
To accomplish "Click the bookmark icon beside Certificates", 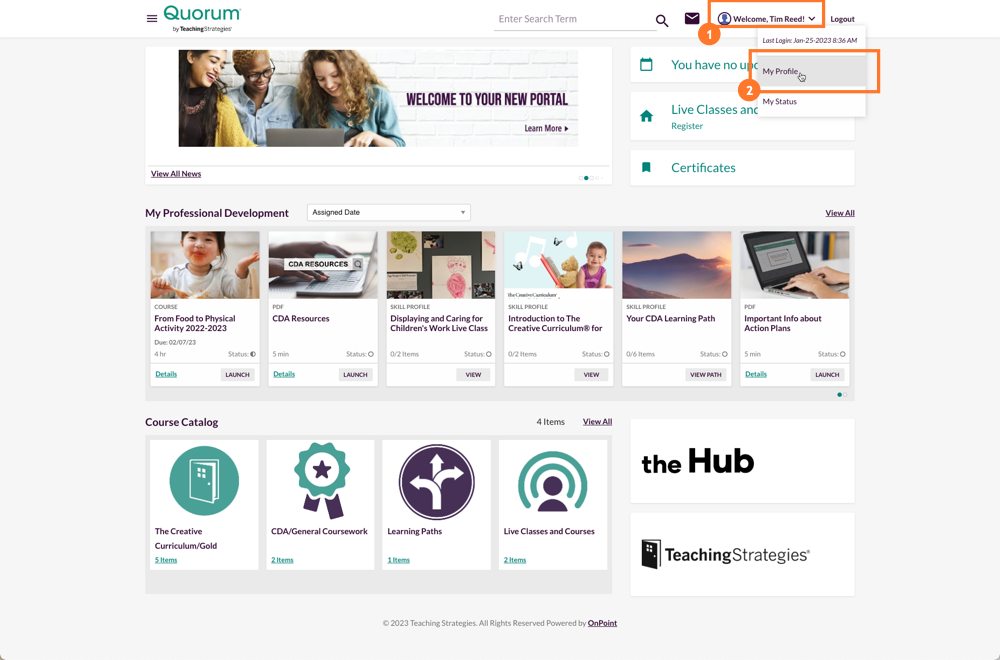I will [646, 168].
